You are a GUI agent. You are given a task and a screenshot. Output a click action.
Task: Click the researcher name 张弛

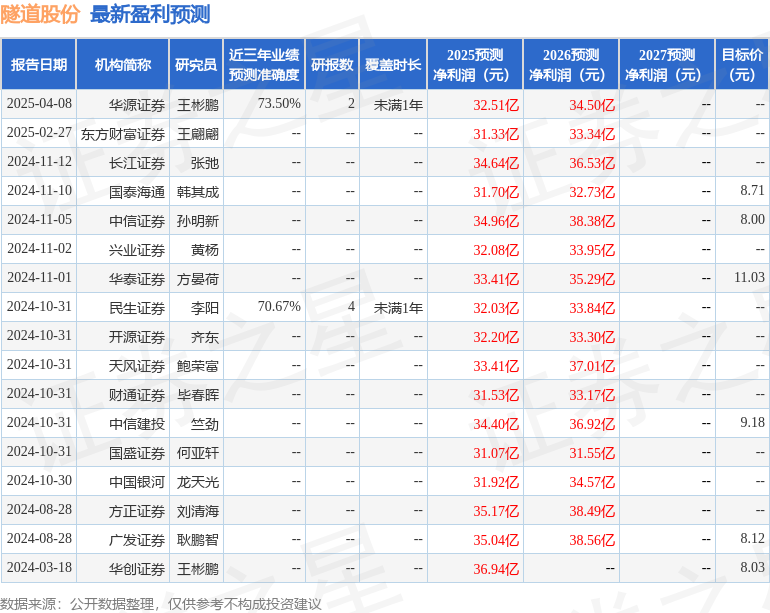pyautogui.click(x=205, y=163)
